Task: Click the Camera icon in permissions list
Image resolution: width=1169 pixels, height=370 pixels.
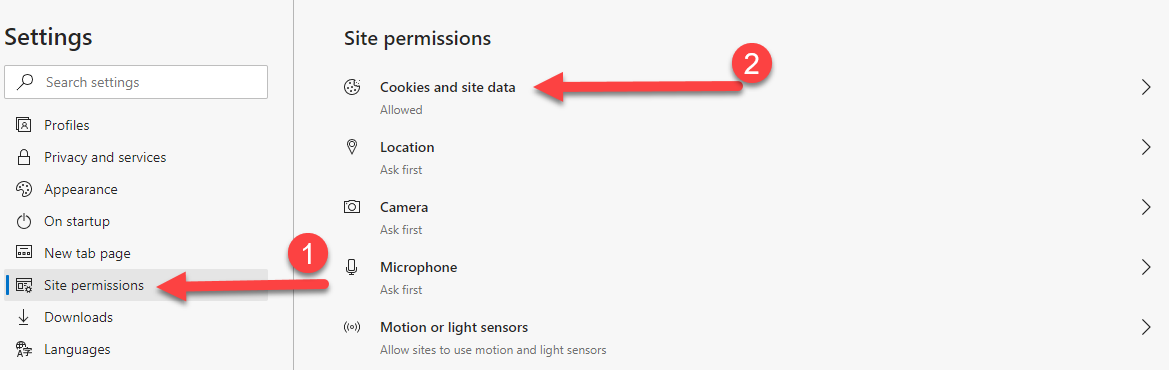Action: pos(352,207)
